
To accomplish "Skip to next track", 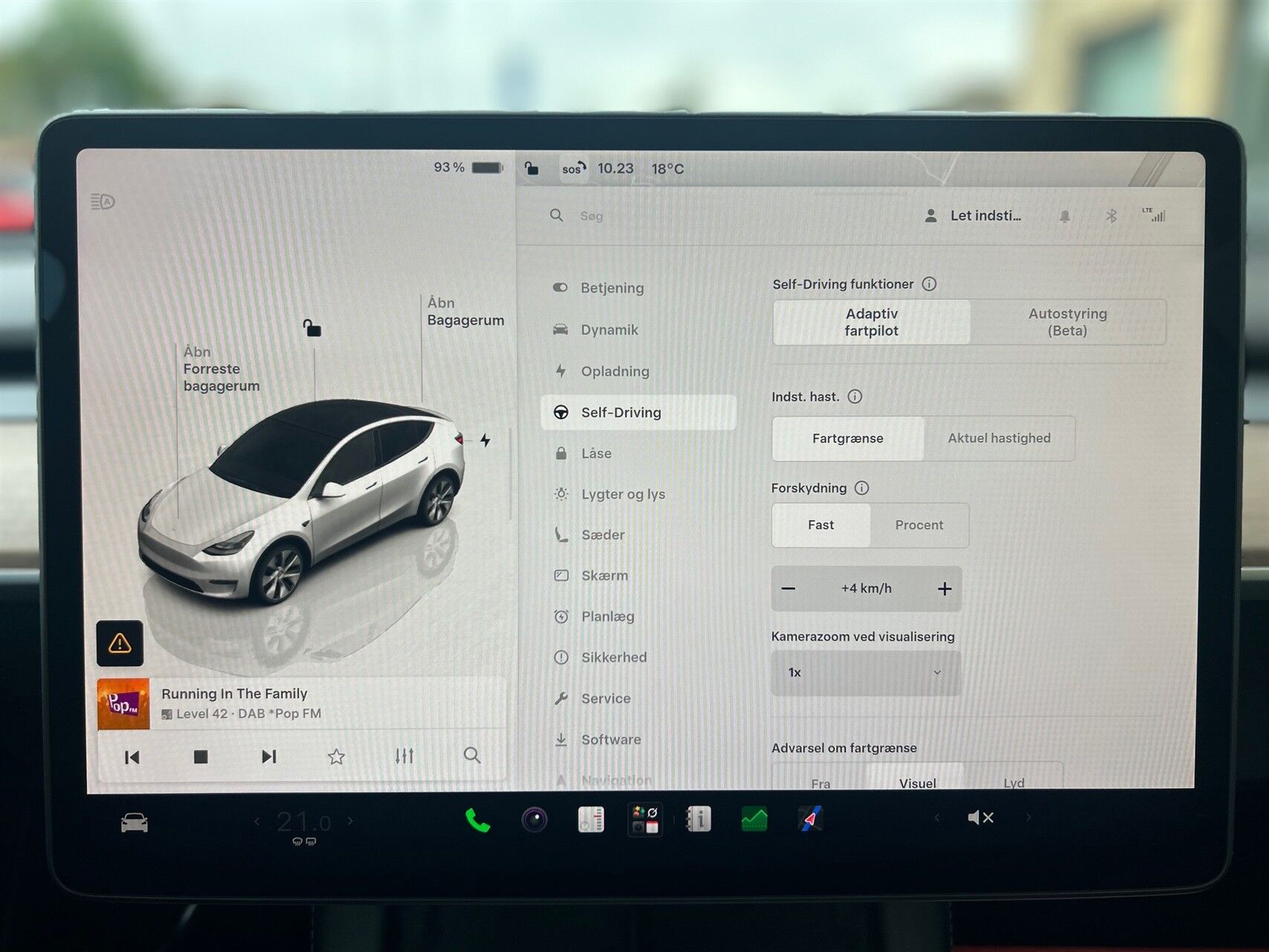I will pos(269,756).
